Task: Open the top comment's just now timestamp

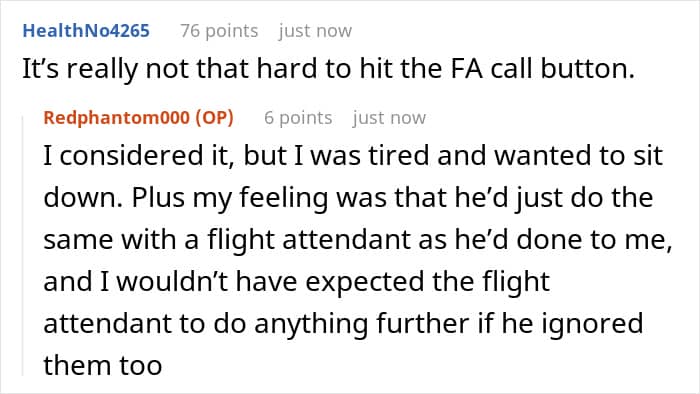Action: click(315, 31)
